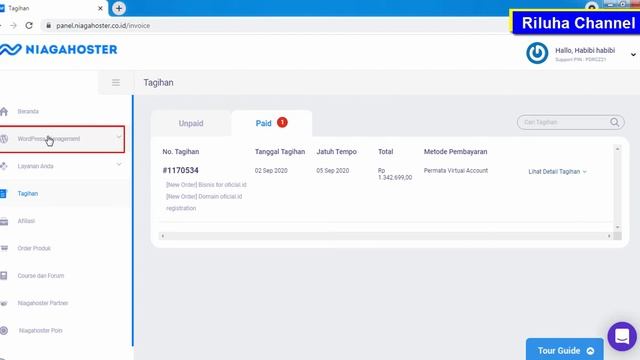Click the user avatar power icon

pyautogui.click(x=537, y=53)
